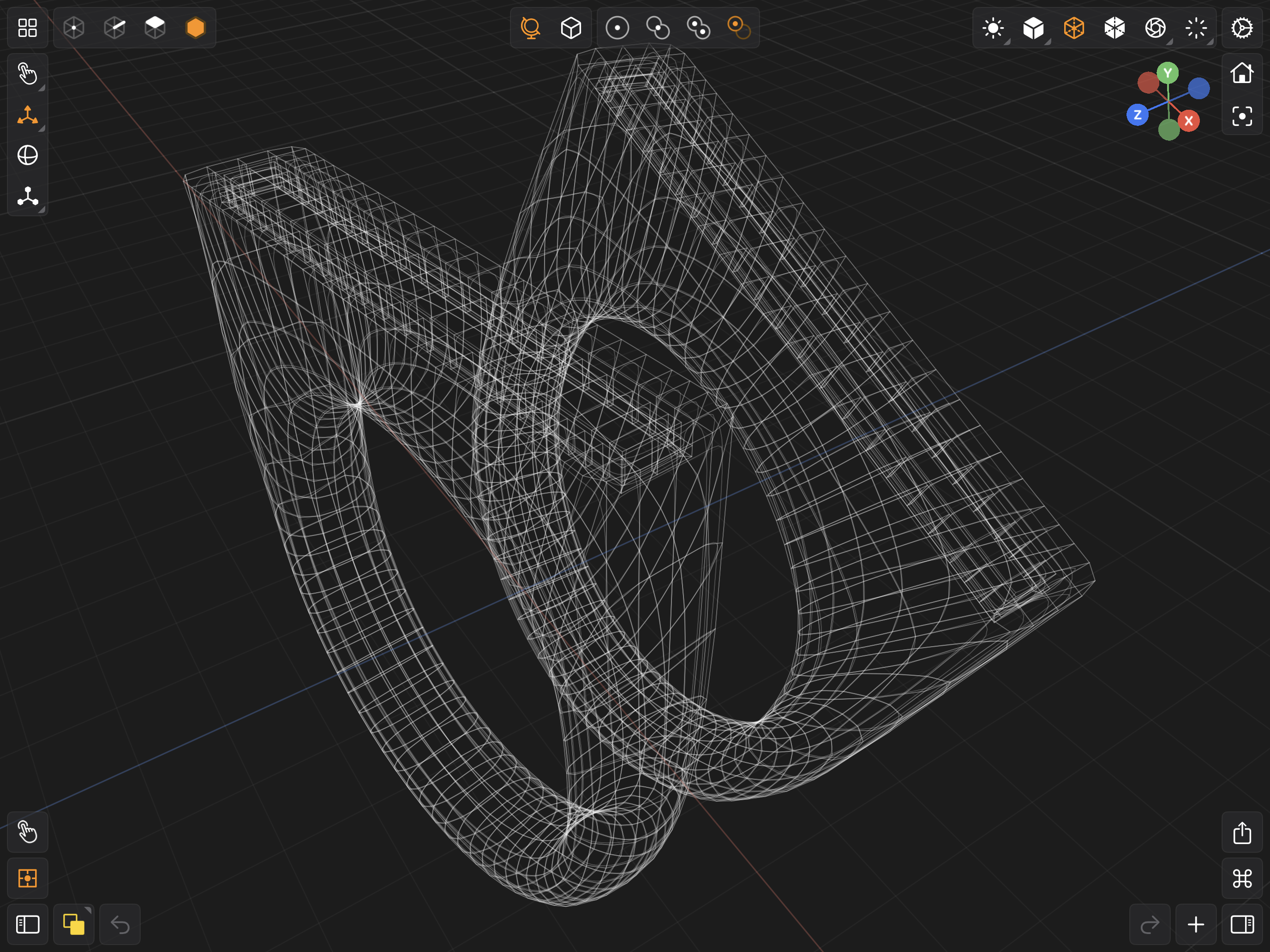Screen dimensions: 1270x952
Task: Share or export the model
Action: click(1242, 832)
